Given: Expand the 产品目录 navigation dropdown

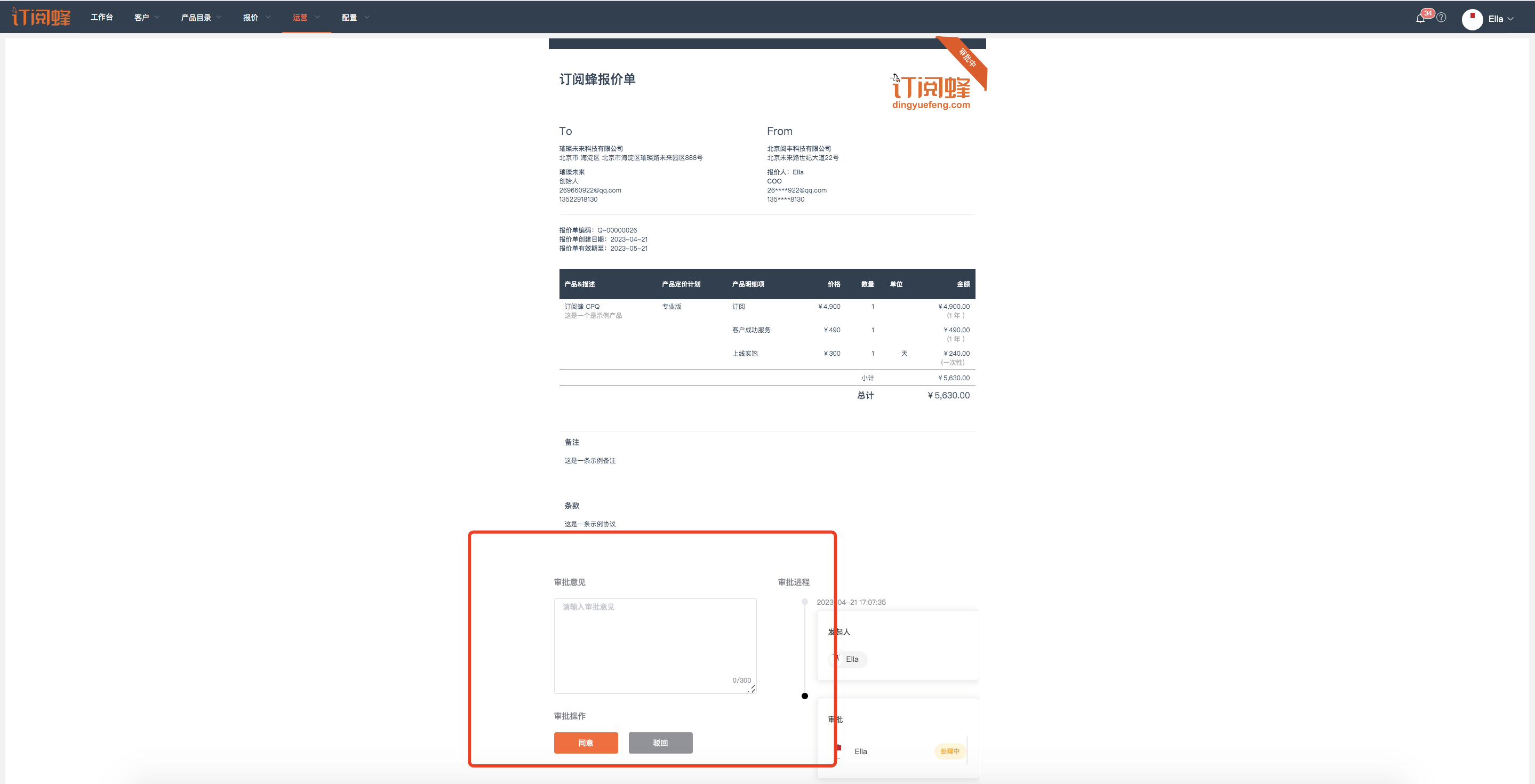Looking at the screenshot, I should [x=201, y=17].
